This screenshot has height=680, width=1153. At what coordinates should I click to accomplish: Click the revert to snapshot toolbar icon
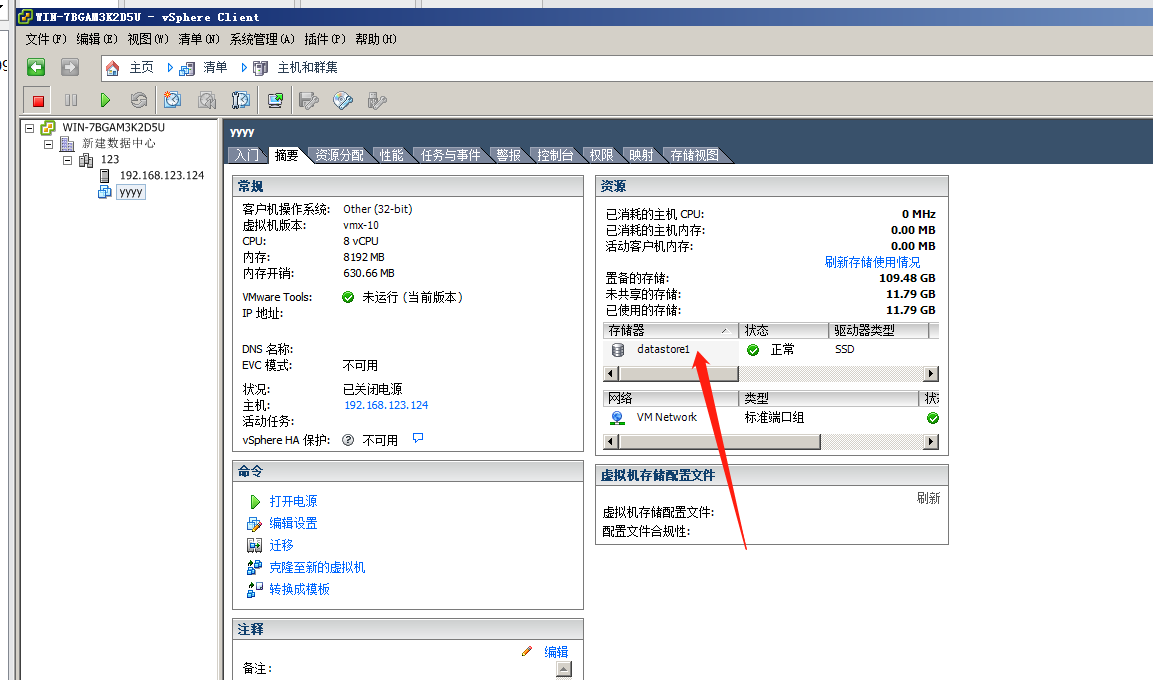[x=207, y=100]
